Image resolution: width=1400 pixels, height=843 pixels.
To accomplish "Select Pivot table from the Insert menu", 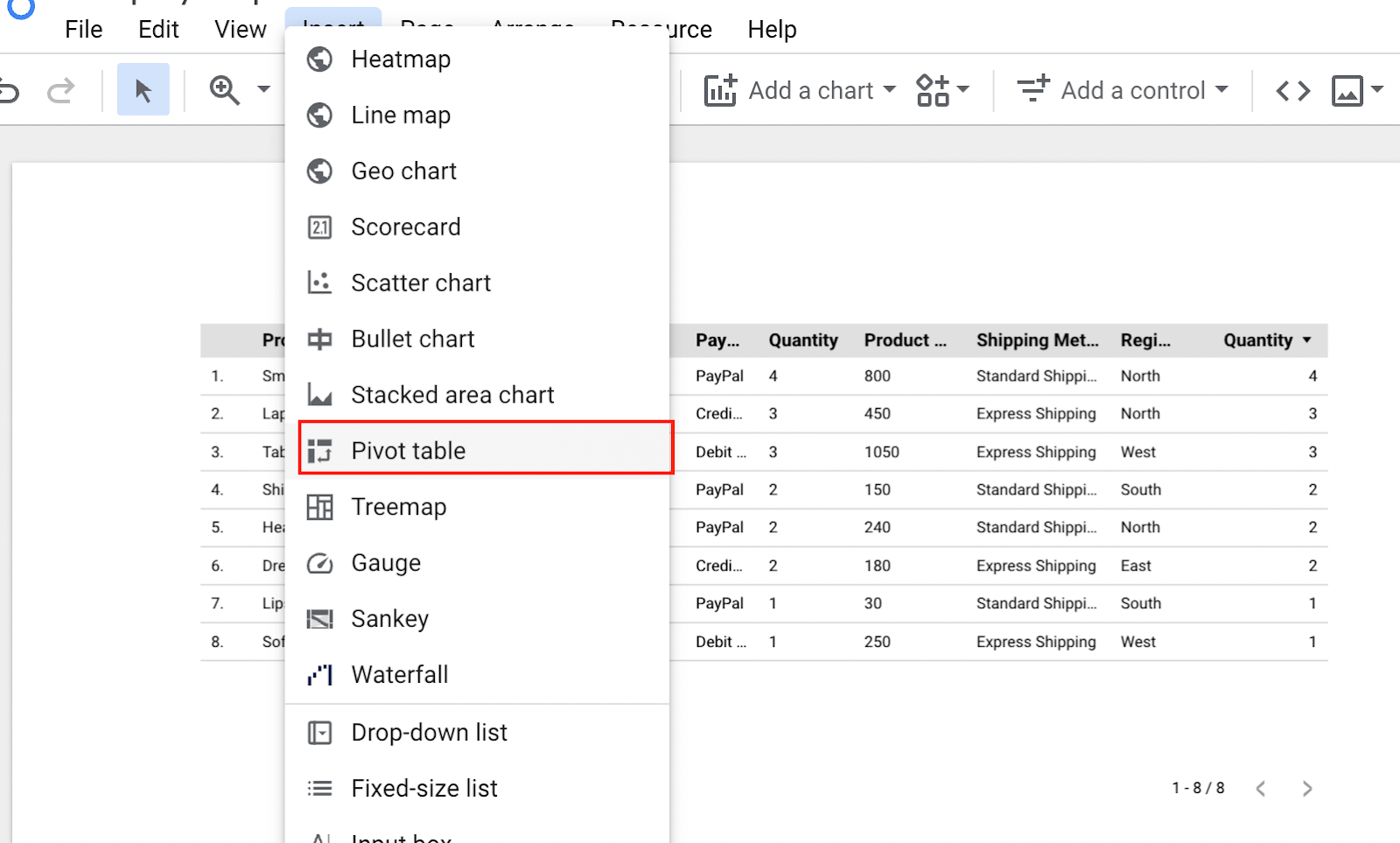I will click(408, 450).
